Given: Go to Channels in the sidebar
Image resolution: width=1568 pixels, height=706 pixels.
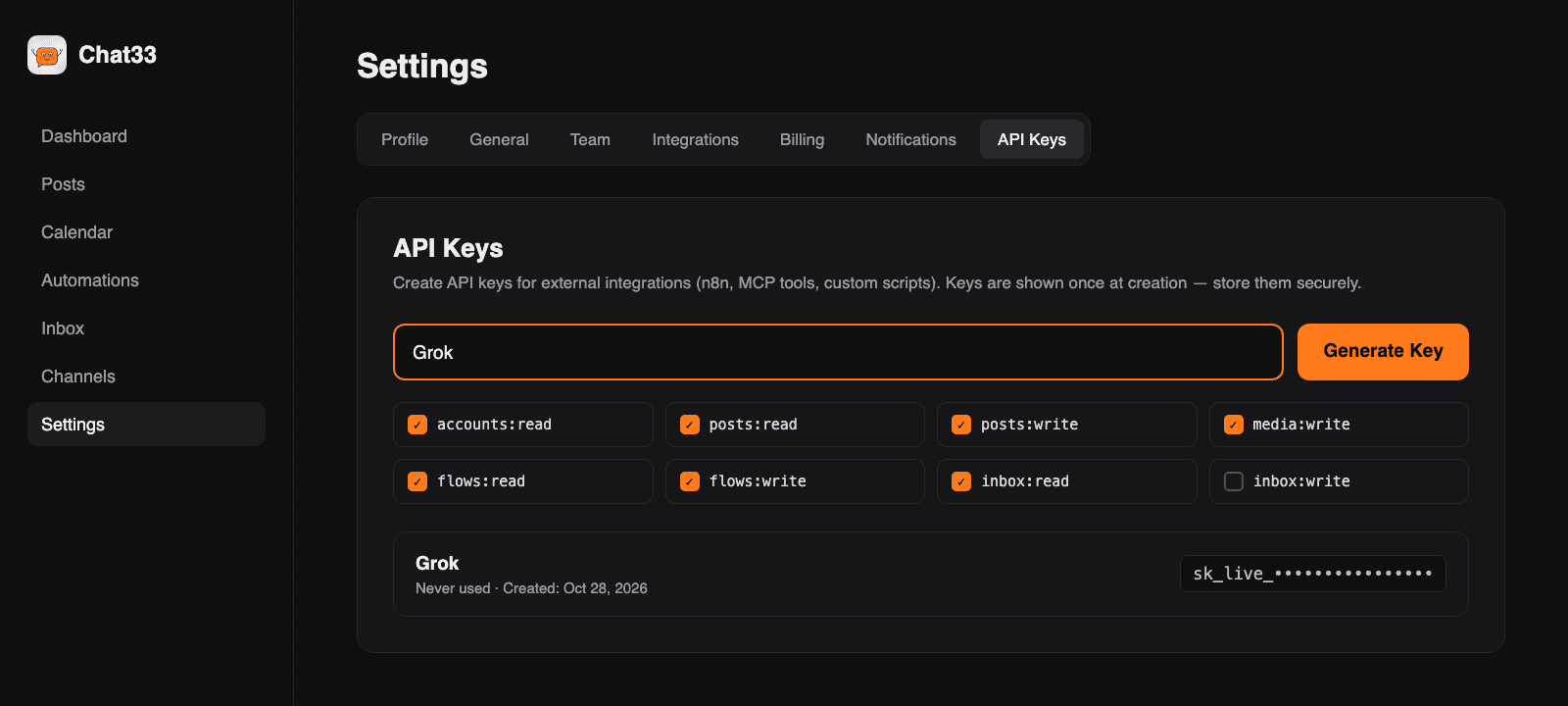Looking at the screenshot, I should click(147, 377).
